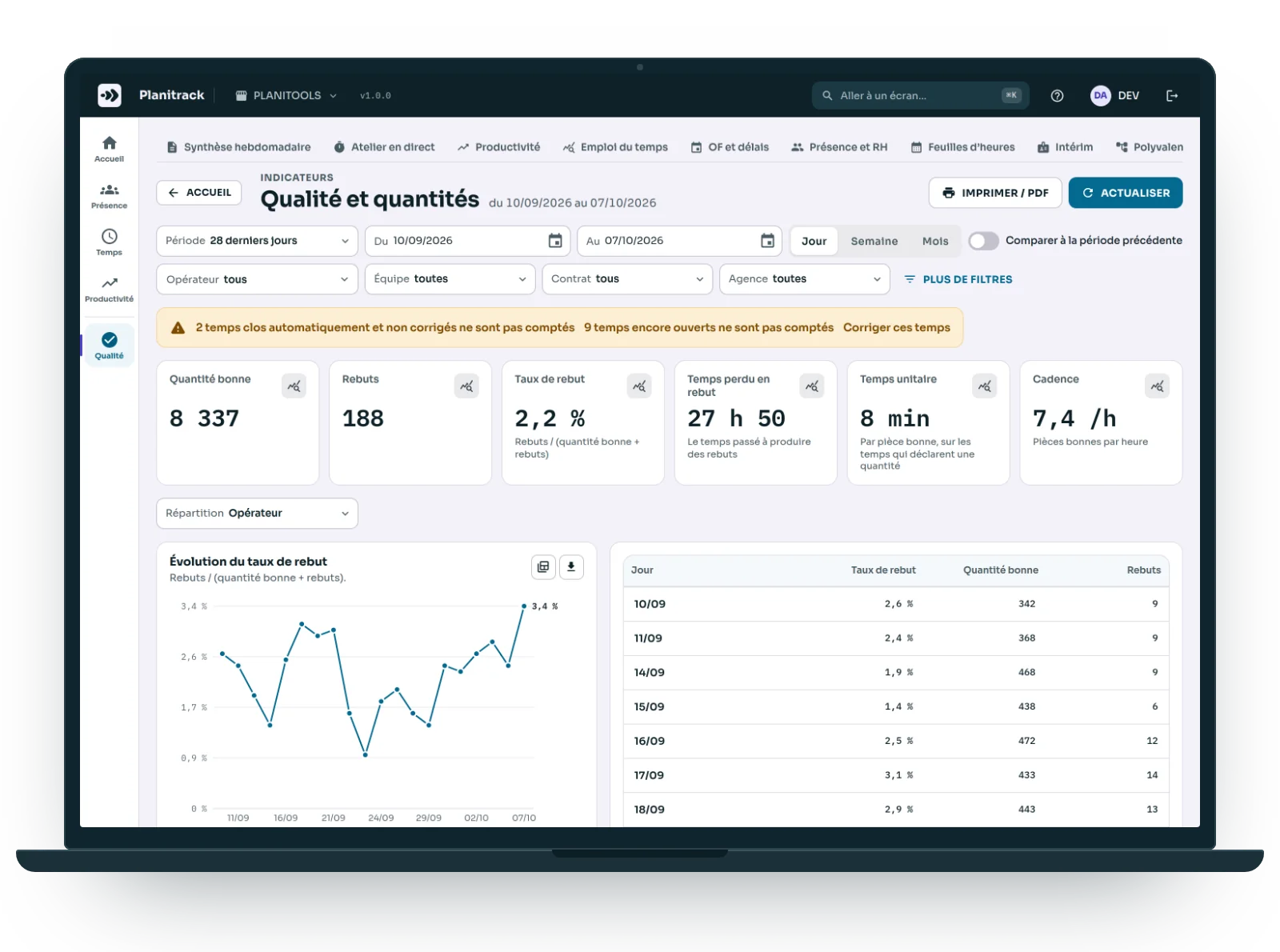This screenshot has height=952, width=1280.
Task: Open chart icon on Cadence card
Action: coord(1158,386)
